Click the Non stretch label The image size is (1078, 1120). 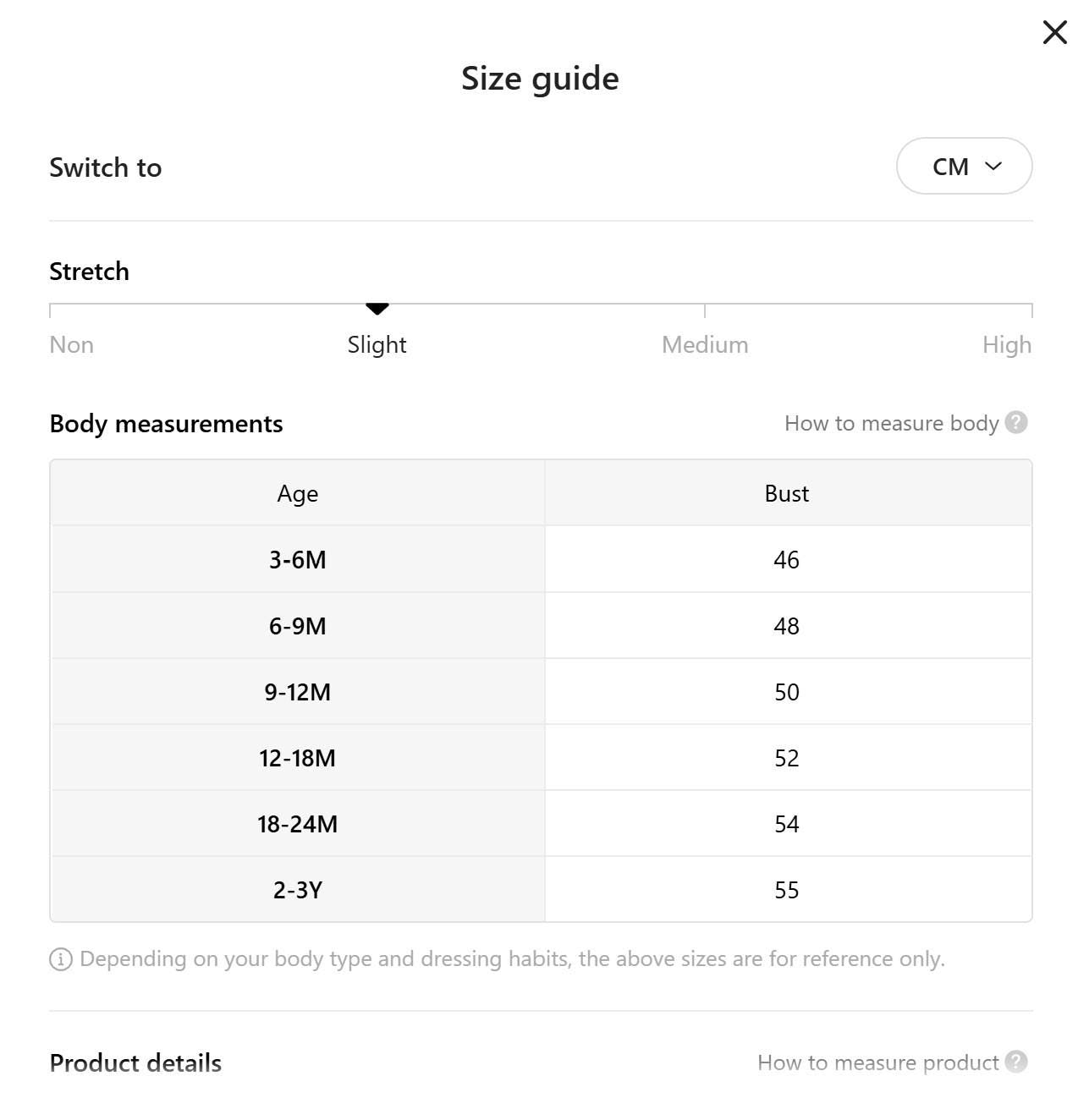[72, 345]
